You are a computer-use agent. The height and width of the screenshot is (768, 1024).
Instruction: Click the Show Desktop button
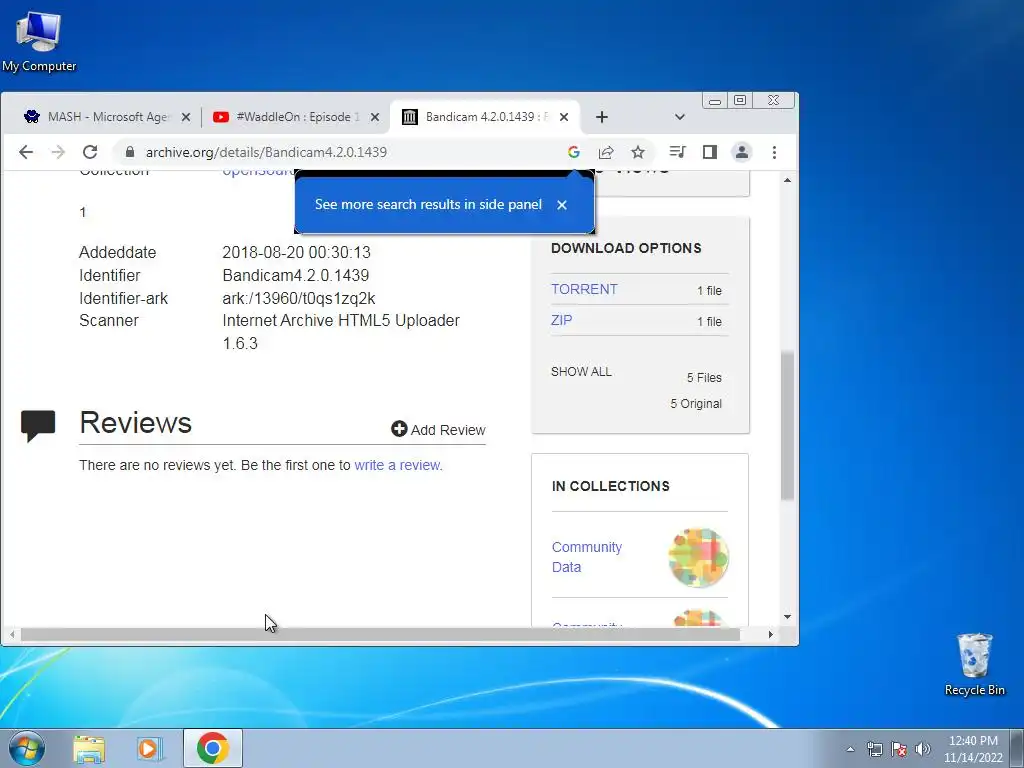1017,749
